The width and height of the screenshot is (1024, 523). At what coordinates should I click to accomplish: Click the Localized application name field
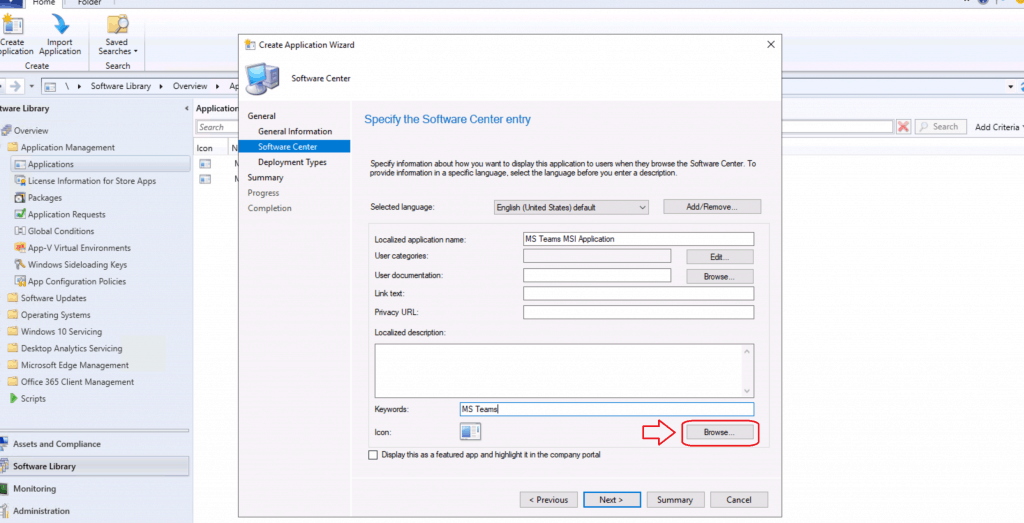(x=638, y=239)
